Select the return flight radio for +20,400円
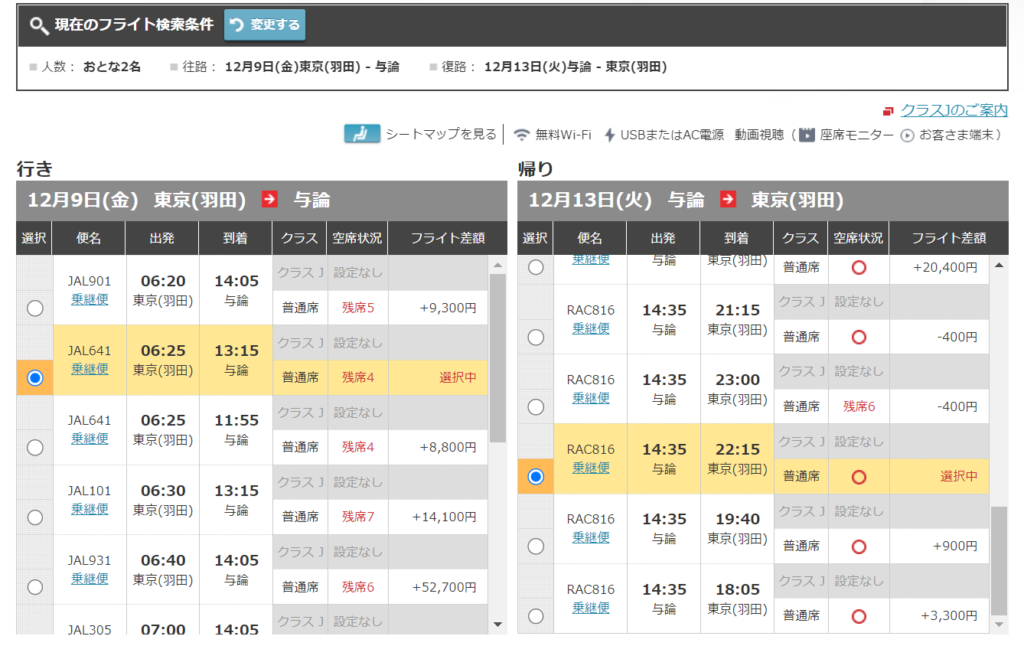The image size is (1024, 646). point(536,267)
